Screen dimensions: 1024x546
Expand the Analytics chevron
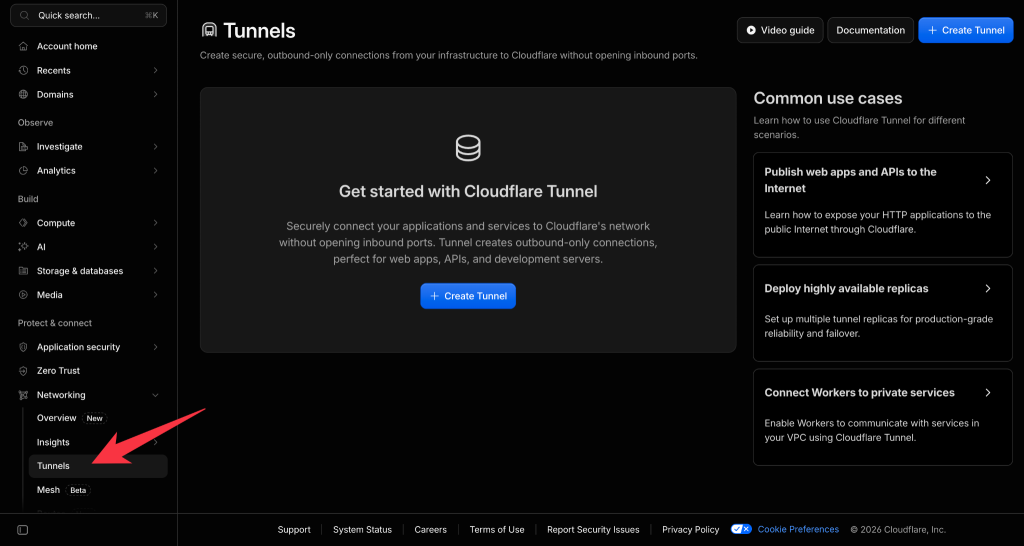pyautogui.click(x=155, y=170)
